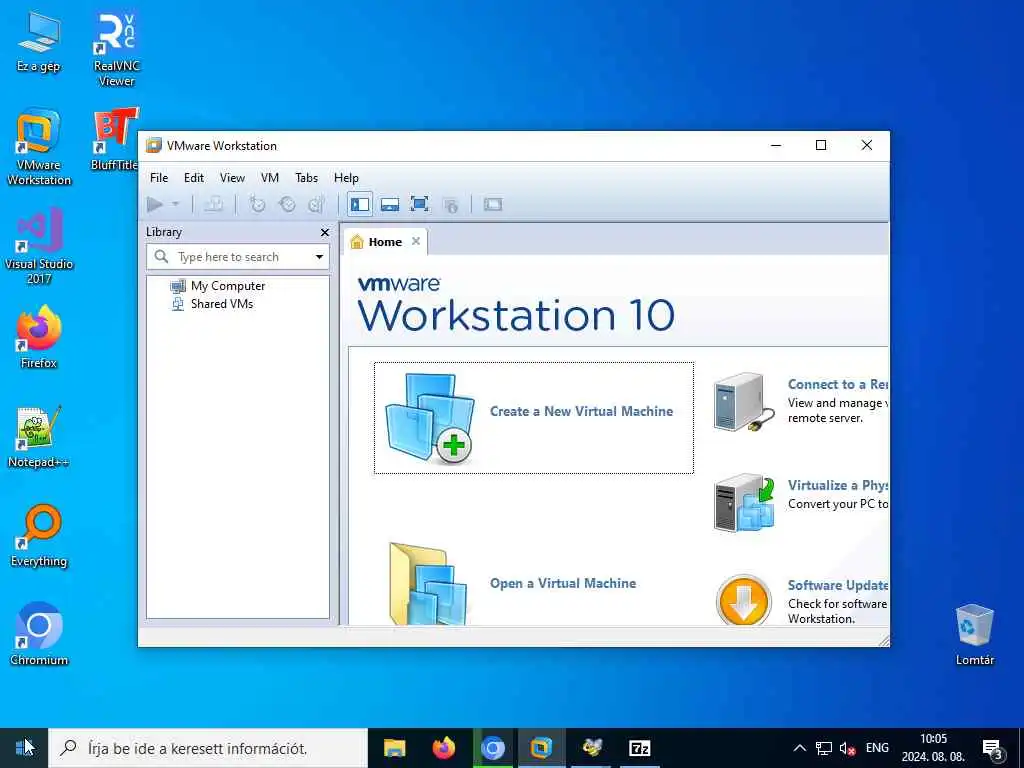
Task: Click the Windows taskbar search box
Action: point(208,748)
